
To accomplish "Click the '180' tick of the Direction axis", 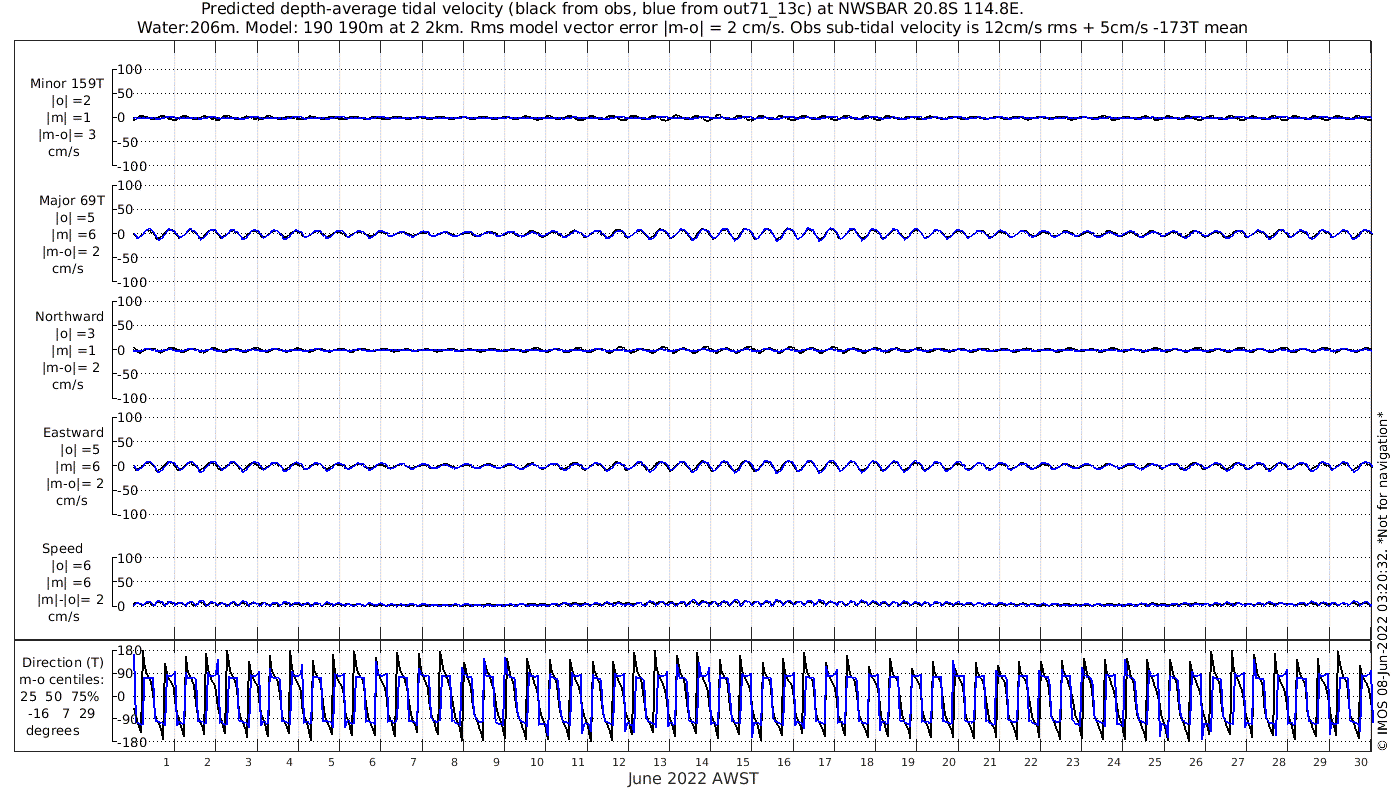I will click(131, 651).
